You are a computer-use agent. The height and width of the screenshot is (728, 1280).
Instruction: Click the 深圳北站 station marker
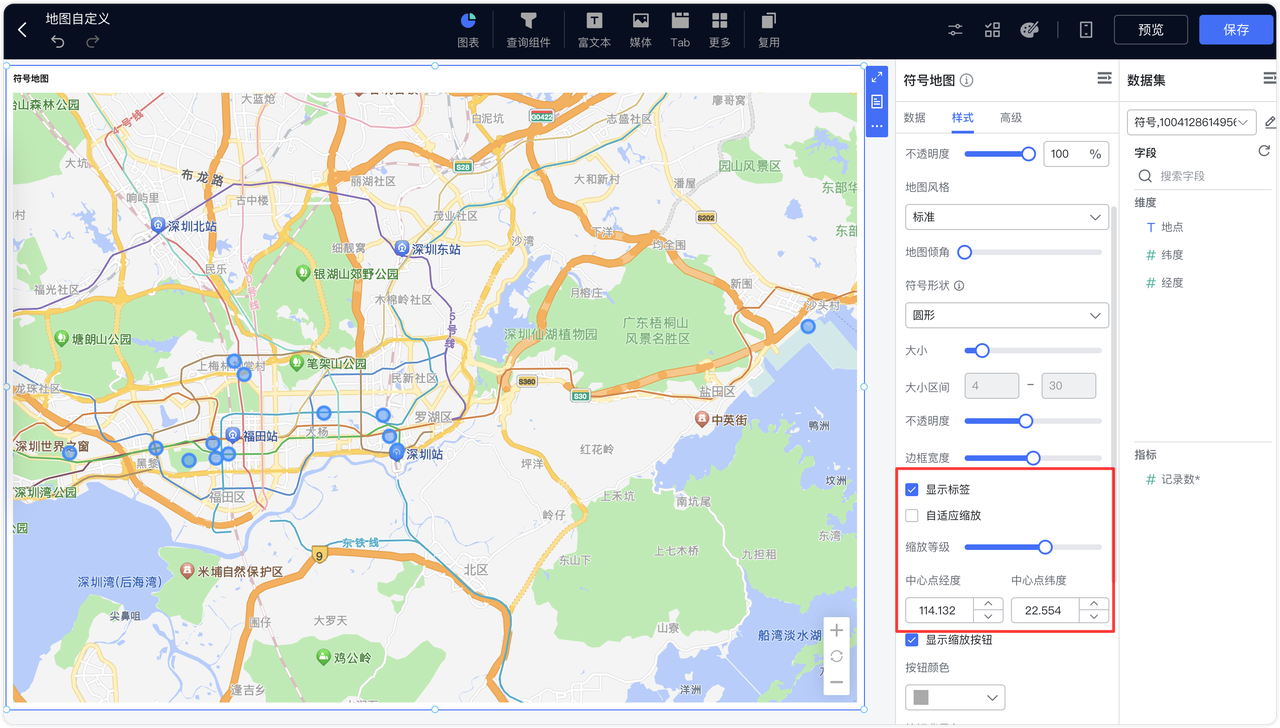click(x=158, y=225)
